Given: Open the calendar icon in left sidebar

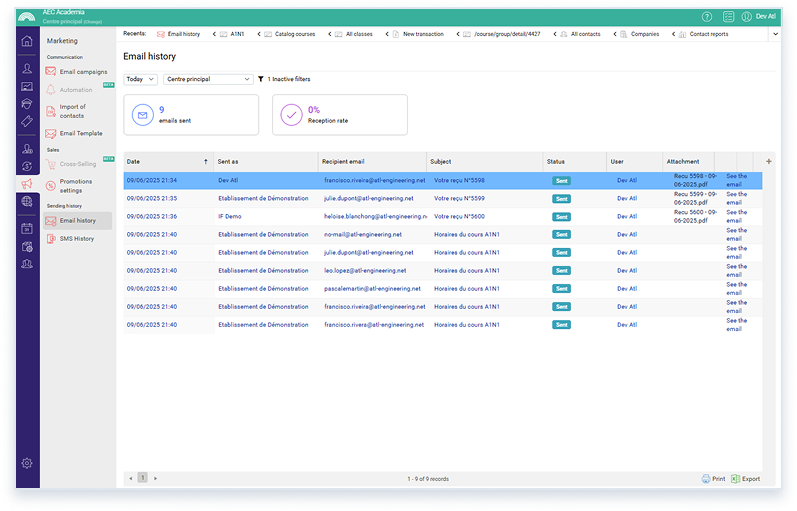Looking at the screenshot, I should pos(27,228).
